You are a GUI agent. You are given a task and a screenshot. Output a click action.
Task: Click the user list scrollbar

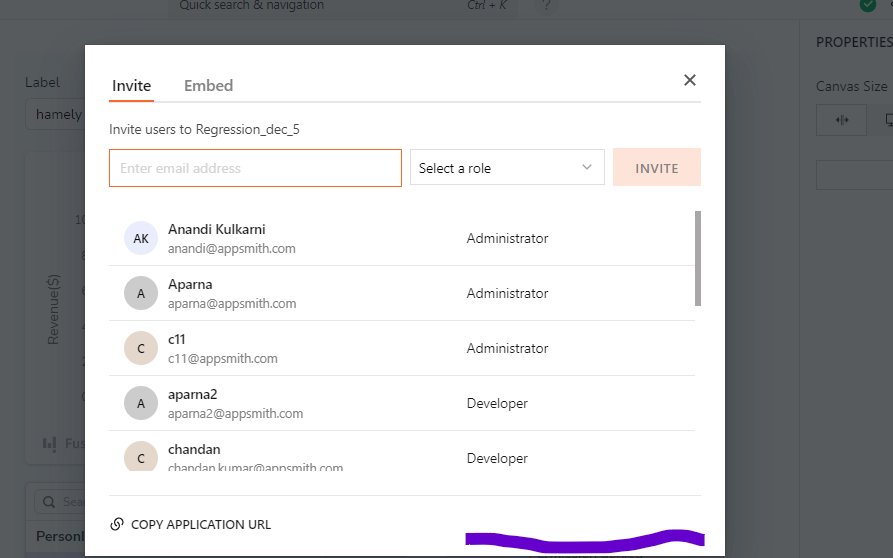tap(698, 258)
